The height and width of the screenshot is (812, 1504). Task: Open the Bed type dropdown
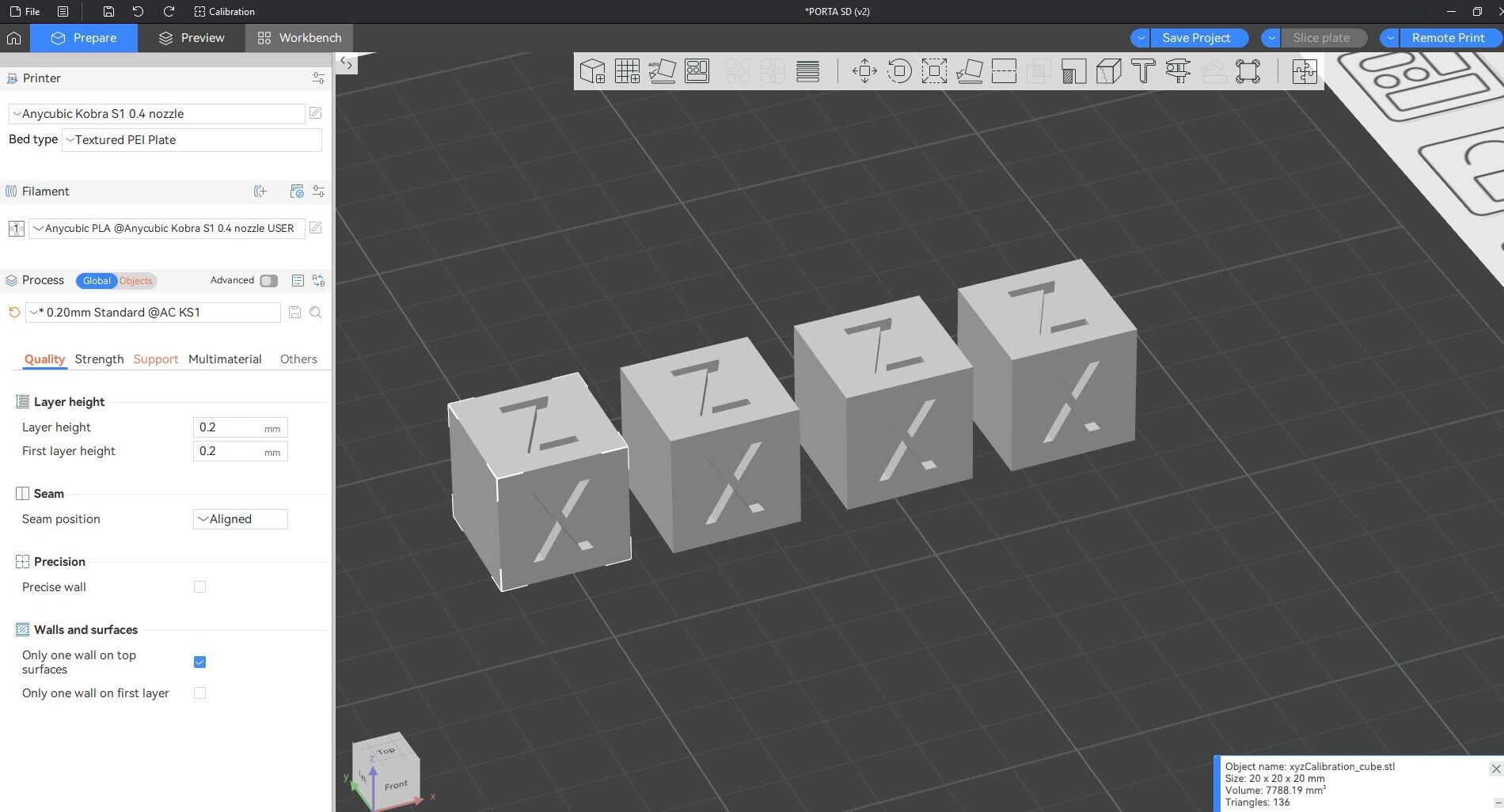tap(192, 140)
